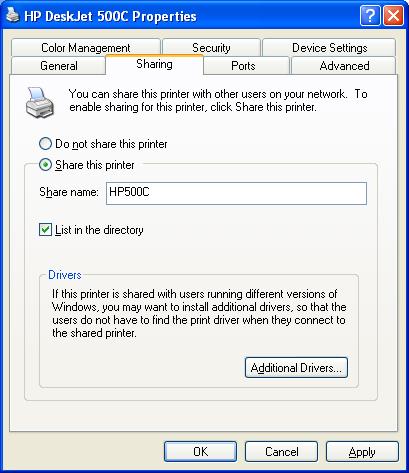
Task: Choose the Share this printer radio button
Action: pyautogui.click(x=45, y=165)
